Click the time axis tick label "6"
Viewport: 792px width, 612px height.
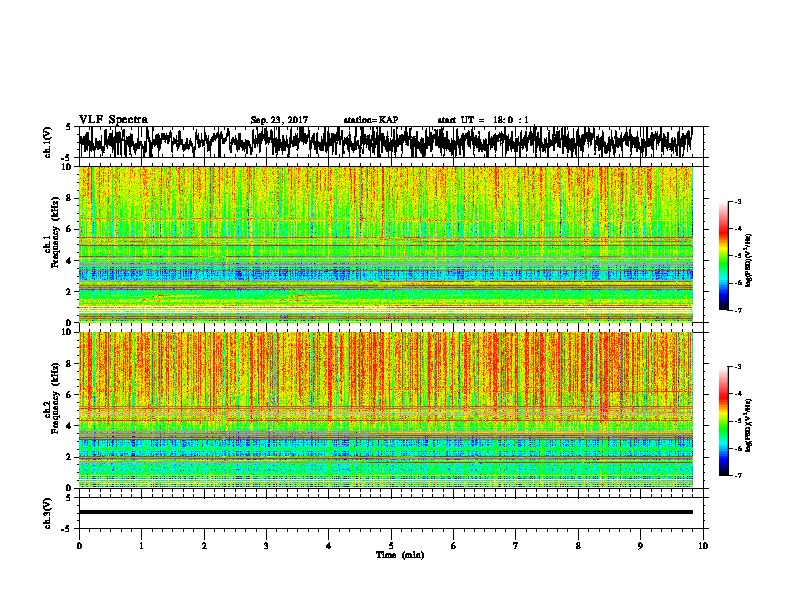coord(454,546)
